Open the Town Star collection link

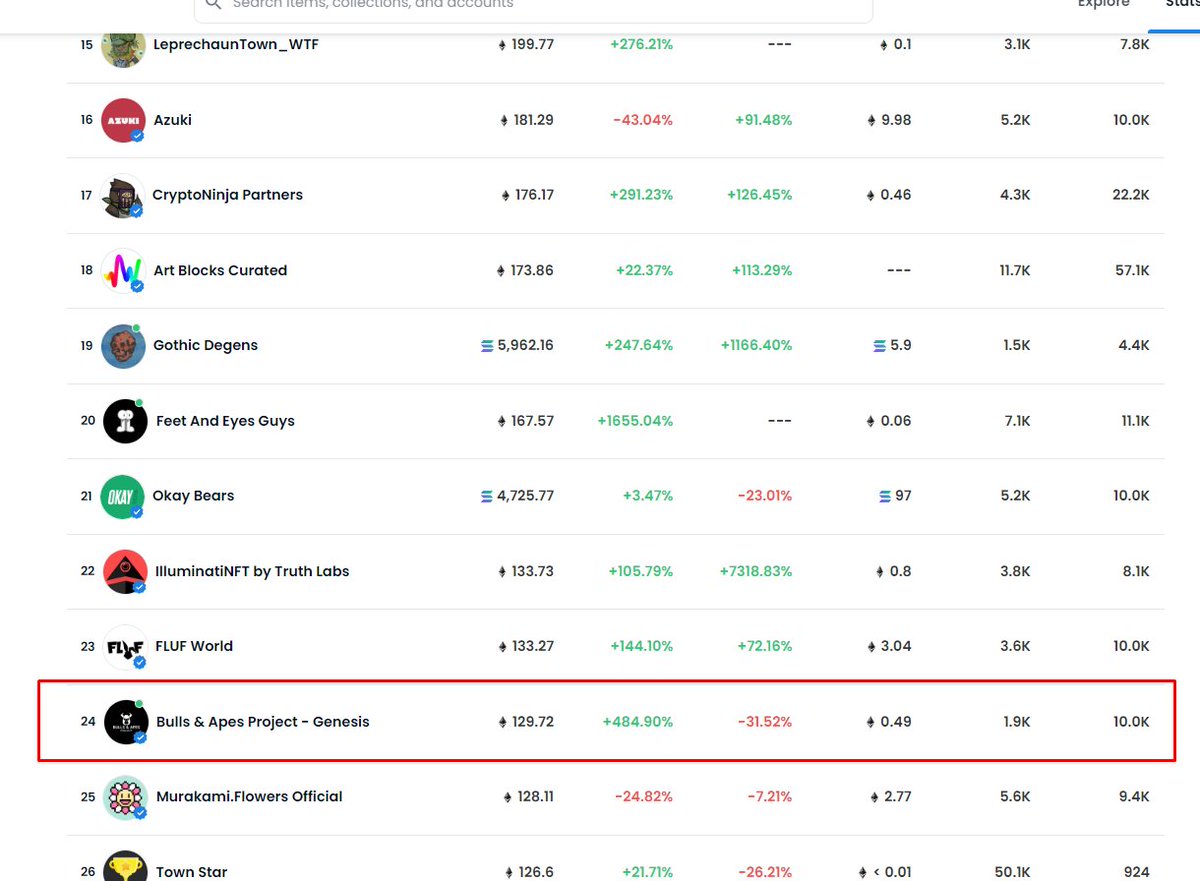click(192, 872)
